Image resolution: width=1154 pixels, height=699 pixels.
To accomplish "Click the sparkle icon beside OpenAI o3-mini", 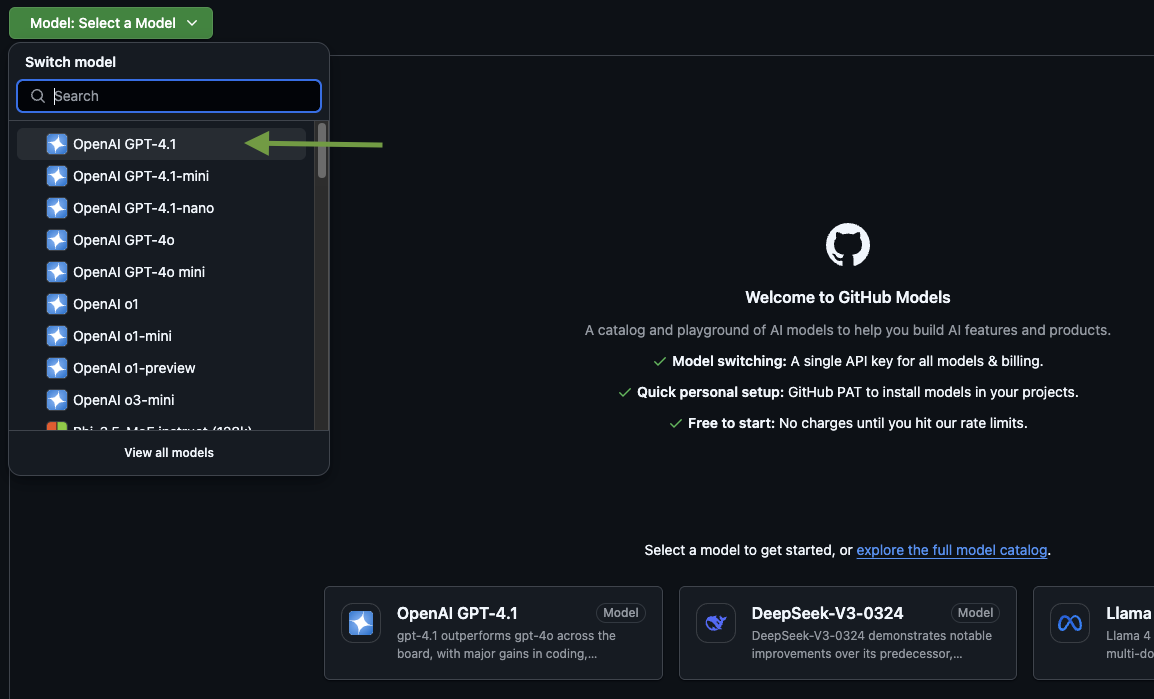I will 57,400.
